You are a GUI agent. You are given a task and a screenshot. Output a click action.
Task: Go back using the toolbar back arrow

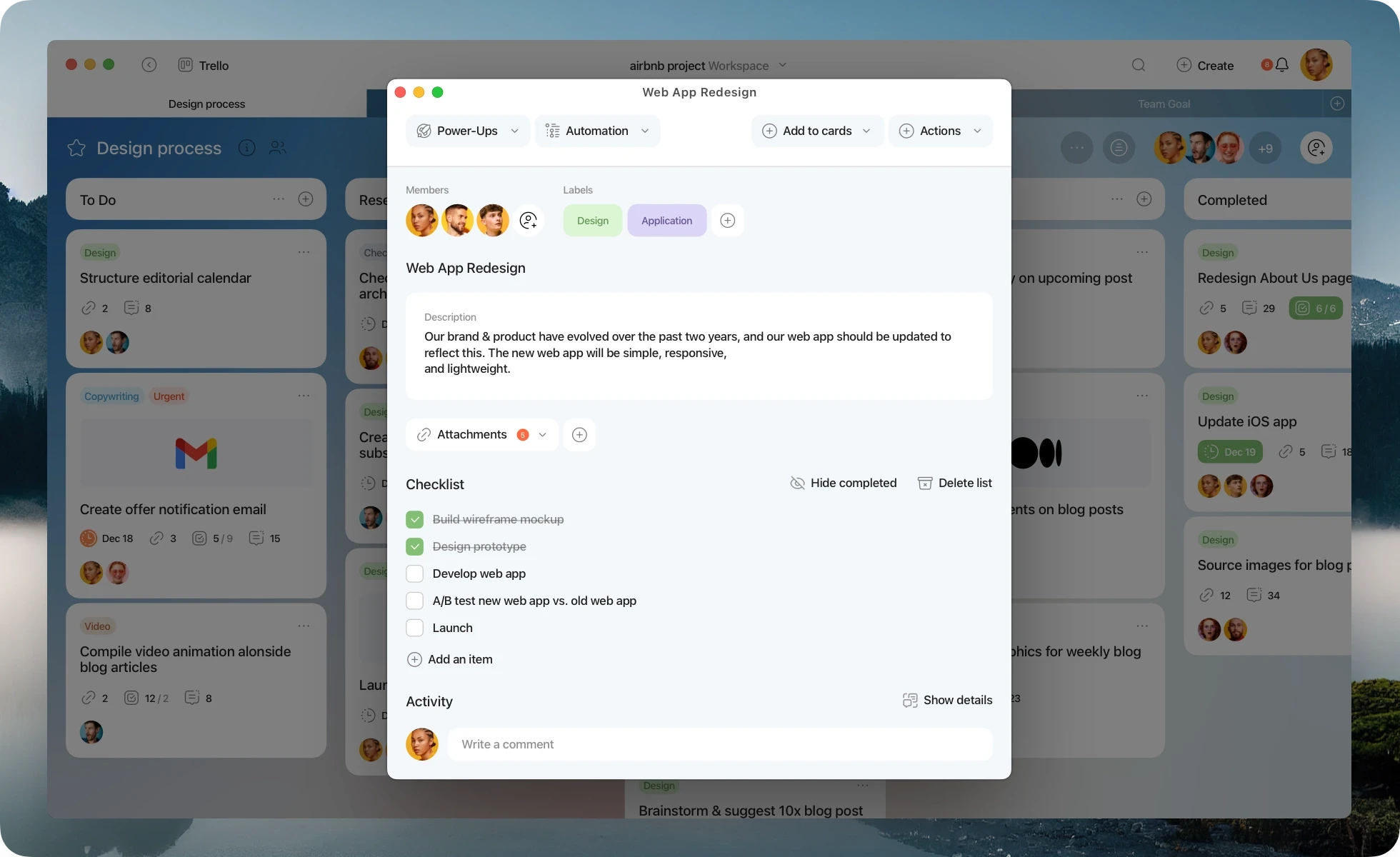click(149, 65)
